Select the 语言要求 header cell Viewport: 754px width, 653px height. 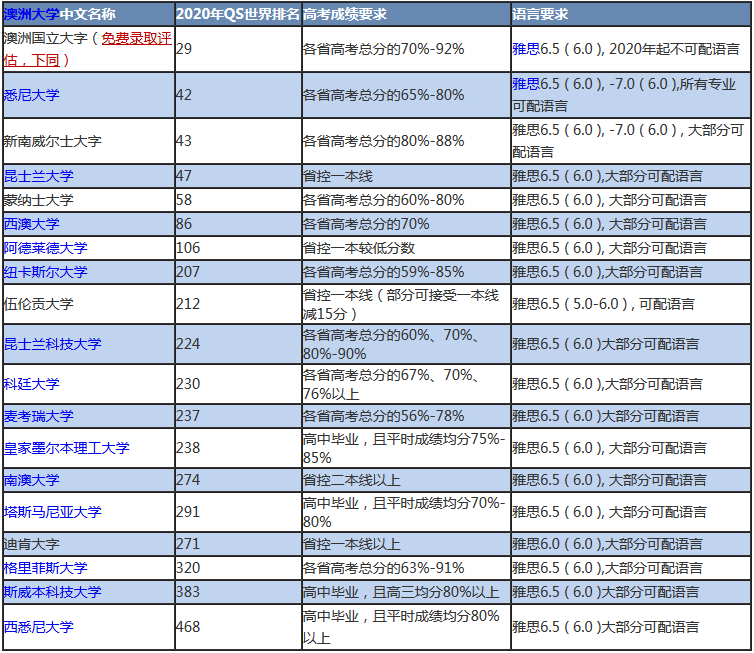pos(630,14)
